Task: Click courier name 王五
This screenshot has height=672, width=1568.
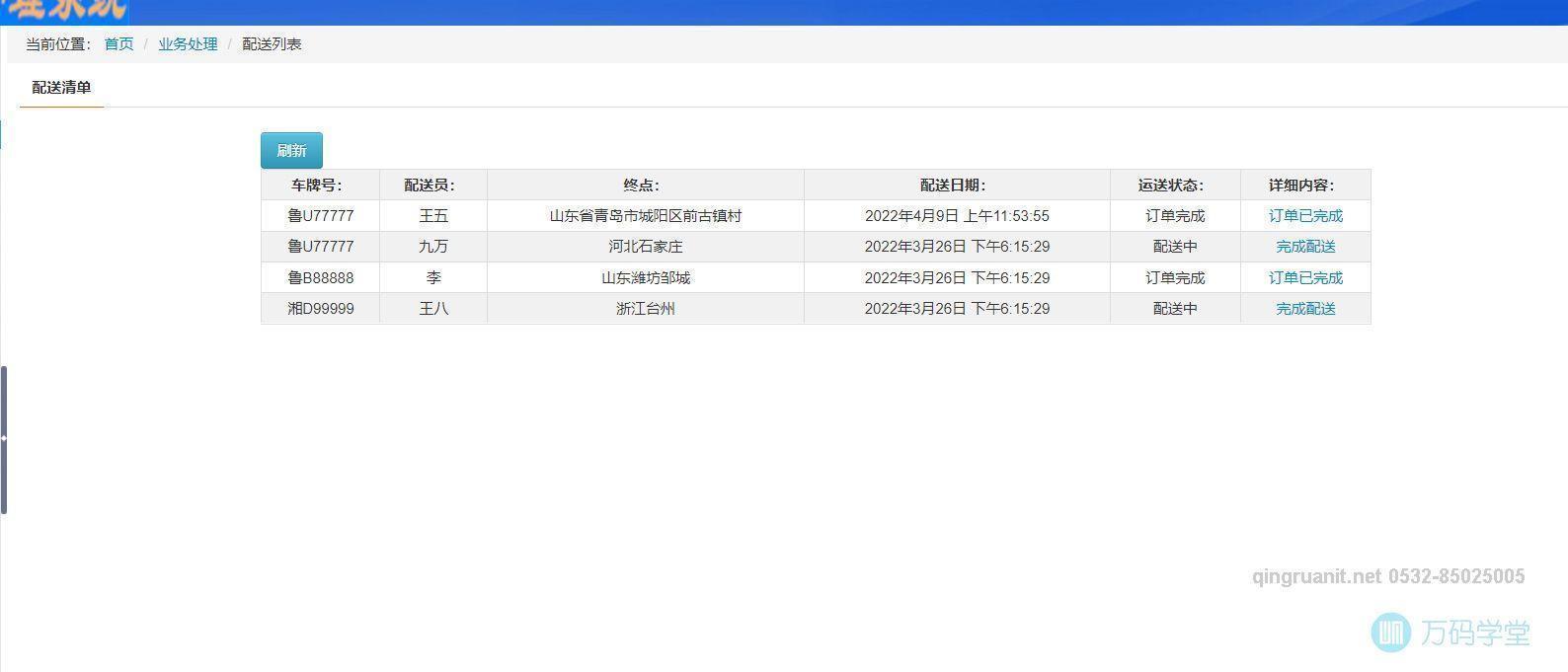Action: 433,216
